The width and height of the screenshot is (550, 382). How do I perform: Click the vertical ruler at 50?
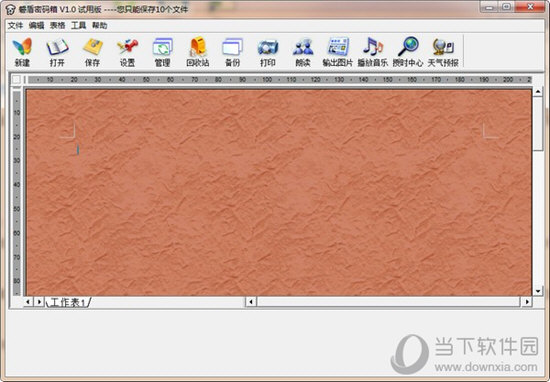click(x=16, y=209)
